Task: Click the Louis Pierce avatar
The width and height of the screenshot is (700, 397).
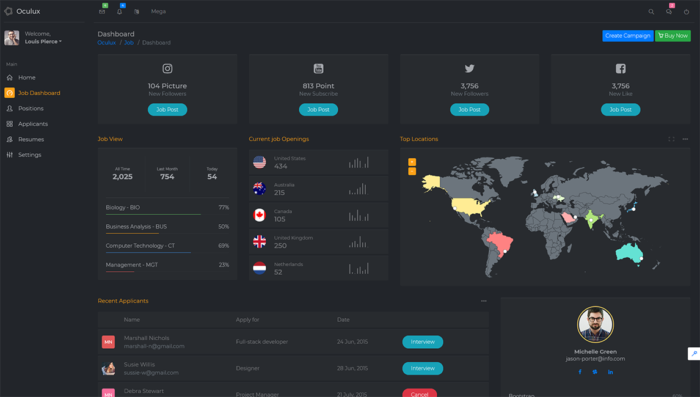Action: coord(12,38)
